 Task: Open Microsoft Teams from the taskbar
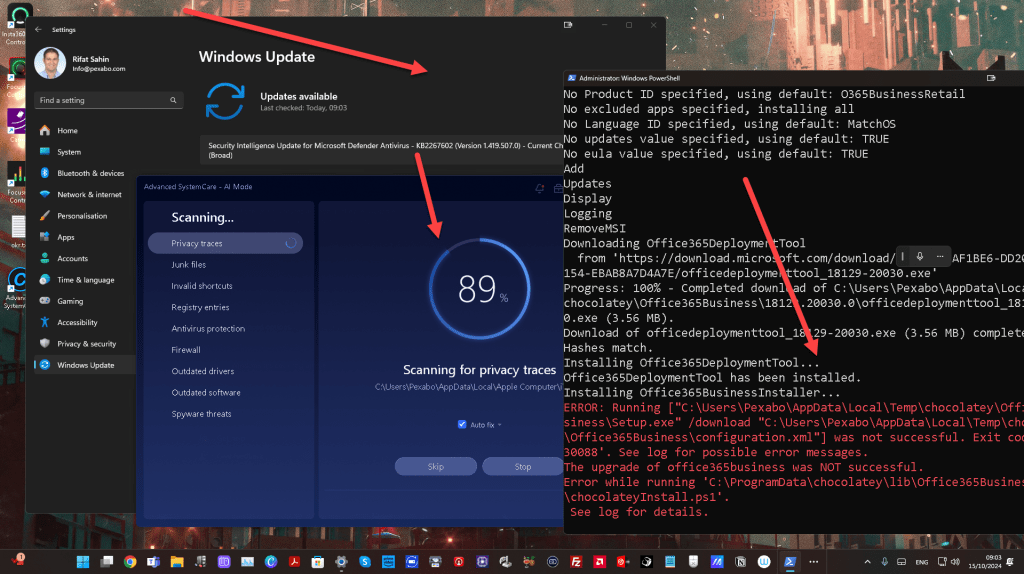(x=153, y=562)
